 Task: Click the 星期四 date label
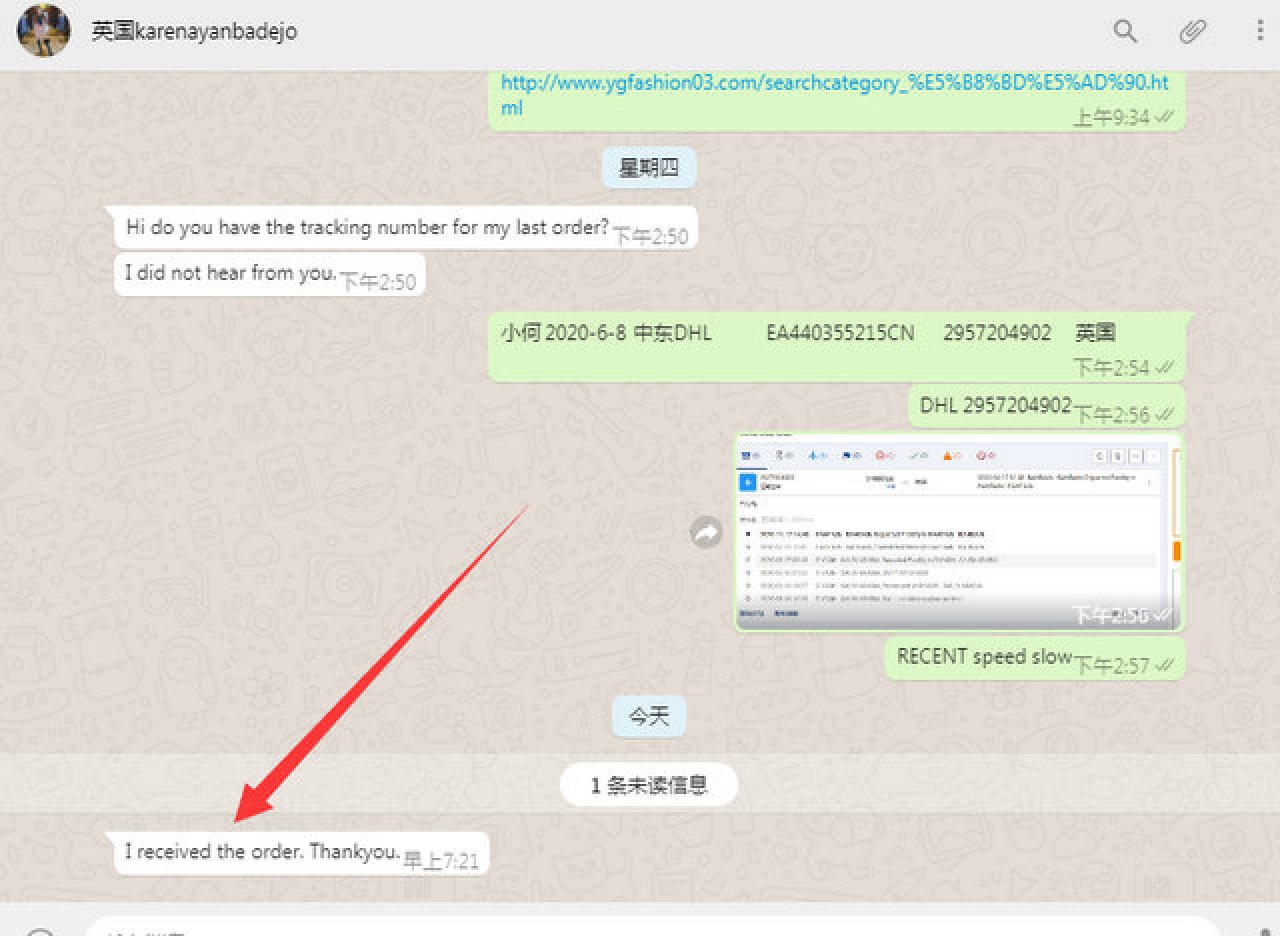(x=648, y=168)
